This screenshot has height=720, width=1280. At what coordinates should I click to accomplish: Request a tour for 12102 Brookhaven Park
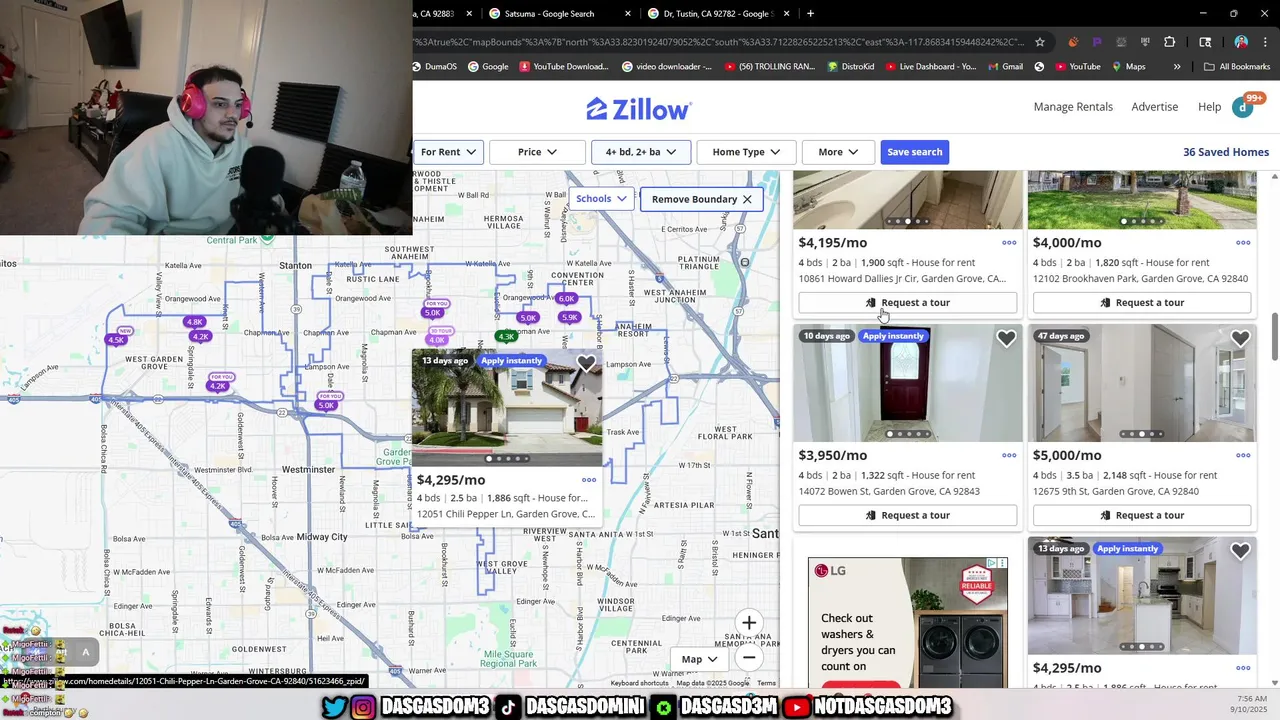(1142, 303)
